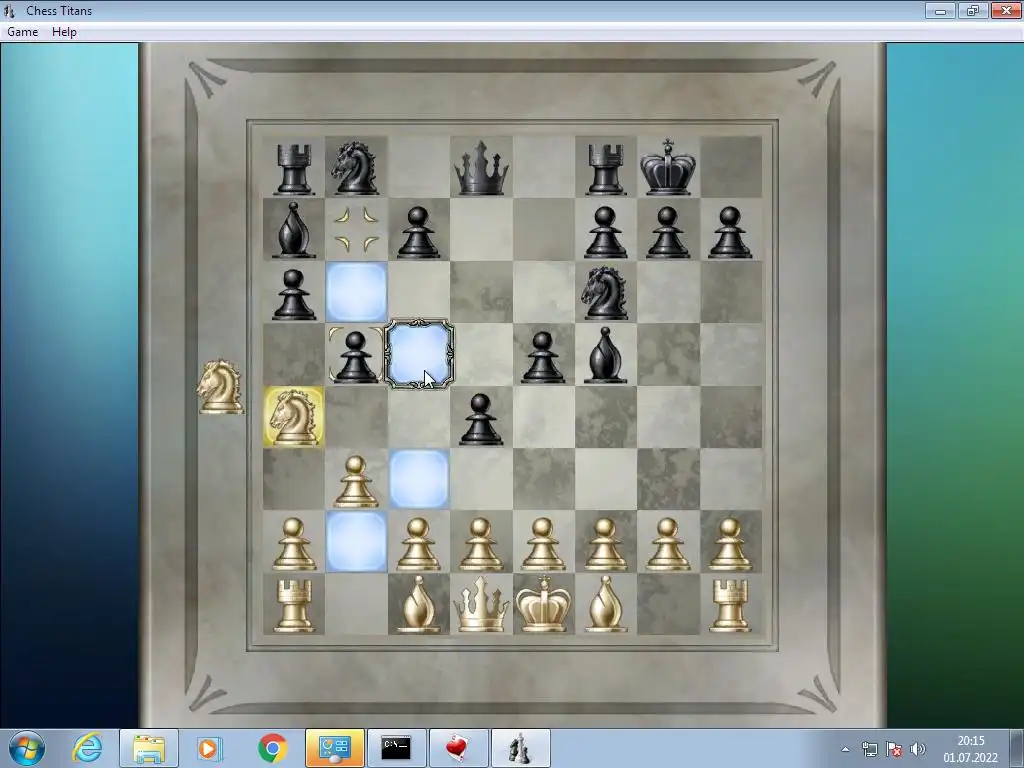Select the white bishop left of the queen
Viewport: 1024px width, 768px height.
[419, 604]
